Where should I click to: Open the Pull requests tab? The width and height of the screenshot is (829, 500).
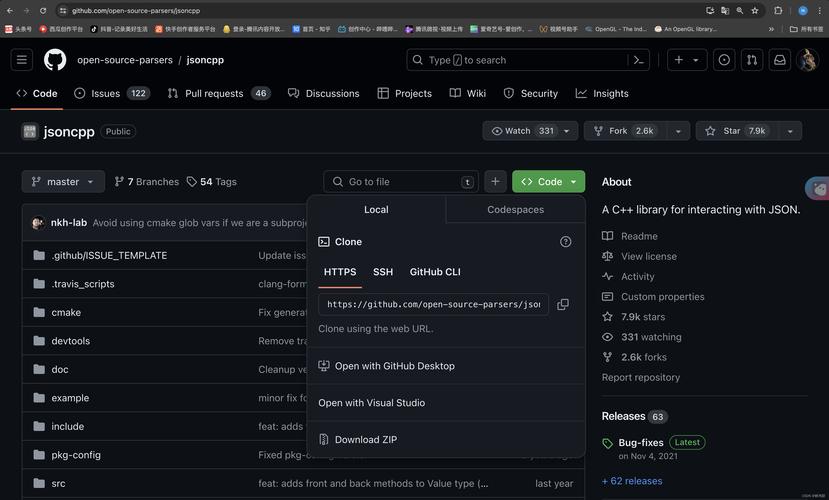(213, 93)
